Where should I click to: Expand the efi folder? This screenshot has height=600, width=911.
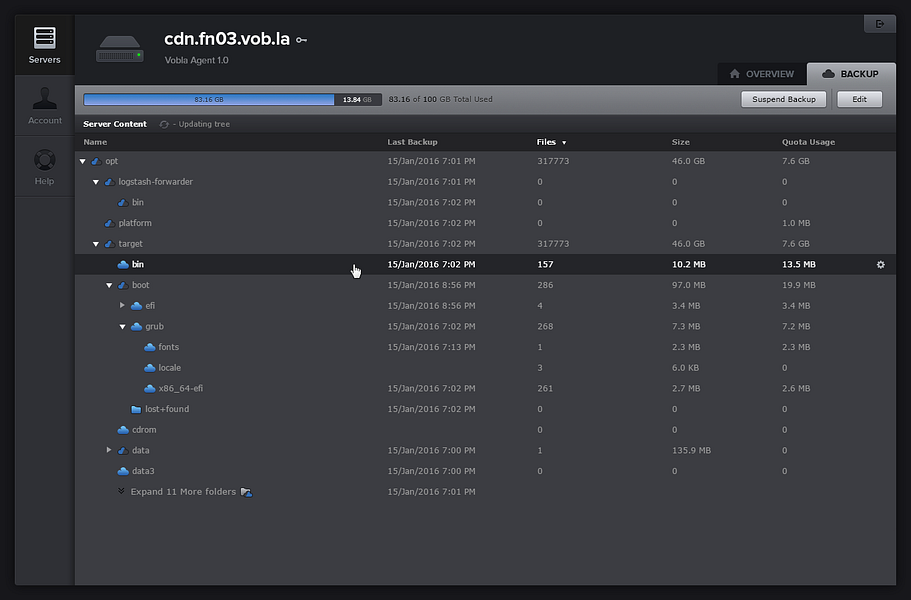pyautogui.click(x=123, y=305)
